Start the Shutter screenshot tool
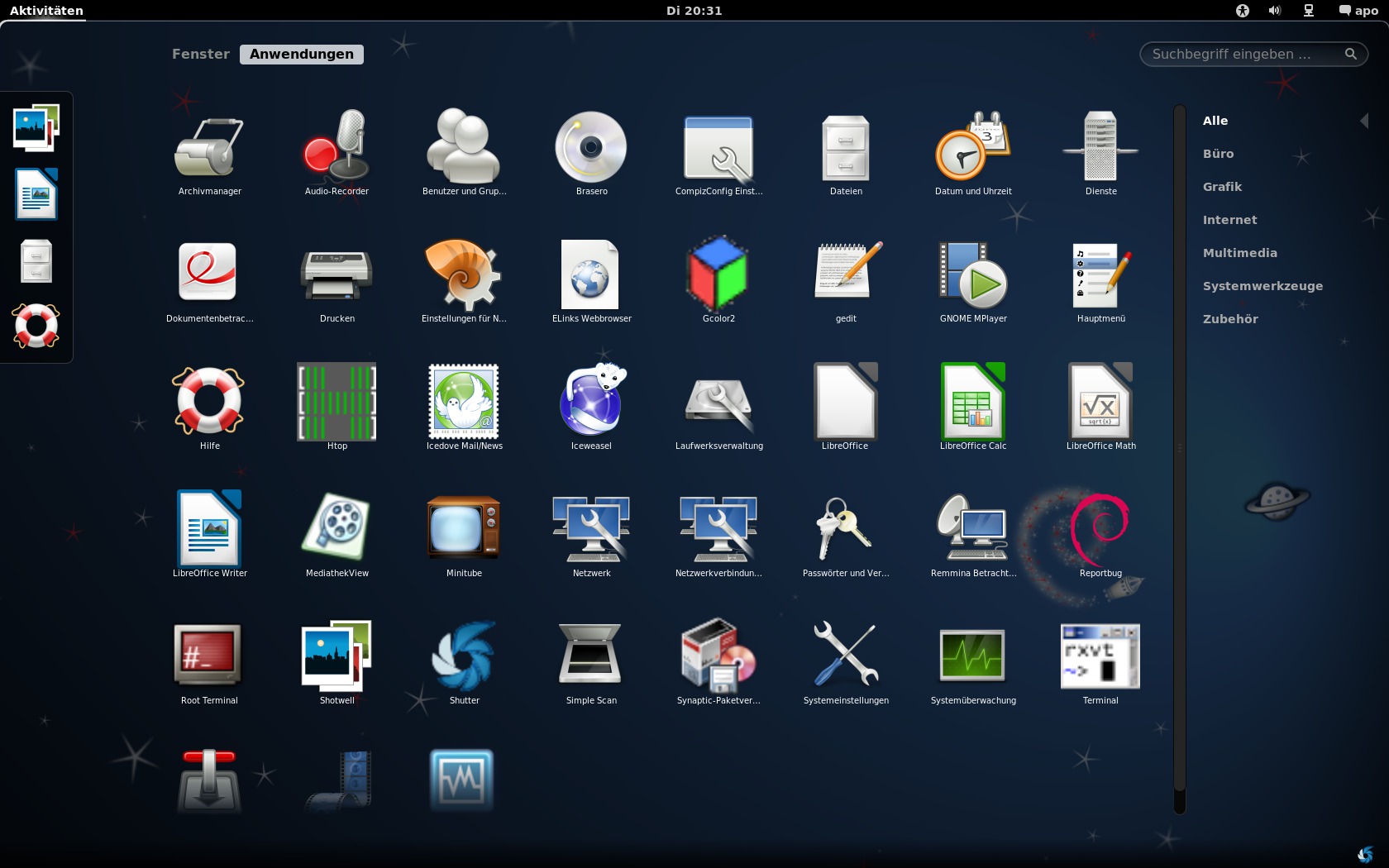This screenshot has width=1389, height=868. tap(464, 662)
